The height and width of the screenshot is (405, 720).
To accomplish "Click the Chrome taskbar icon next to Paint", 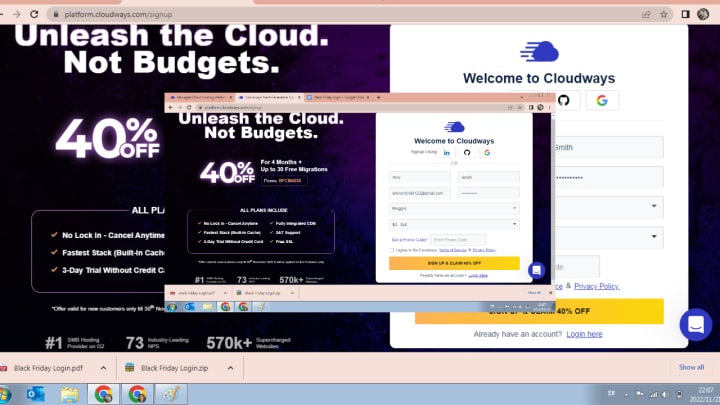I will click(x=137, y=394).
